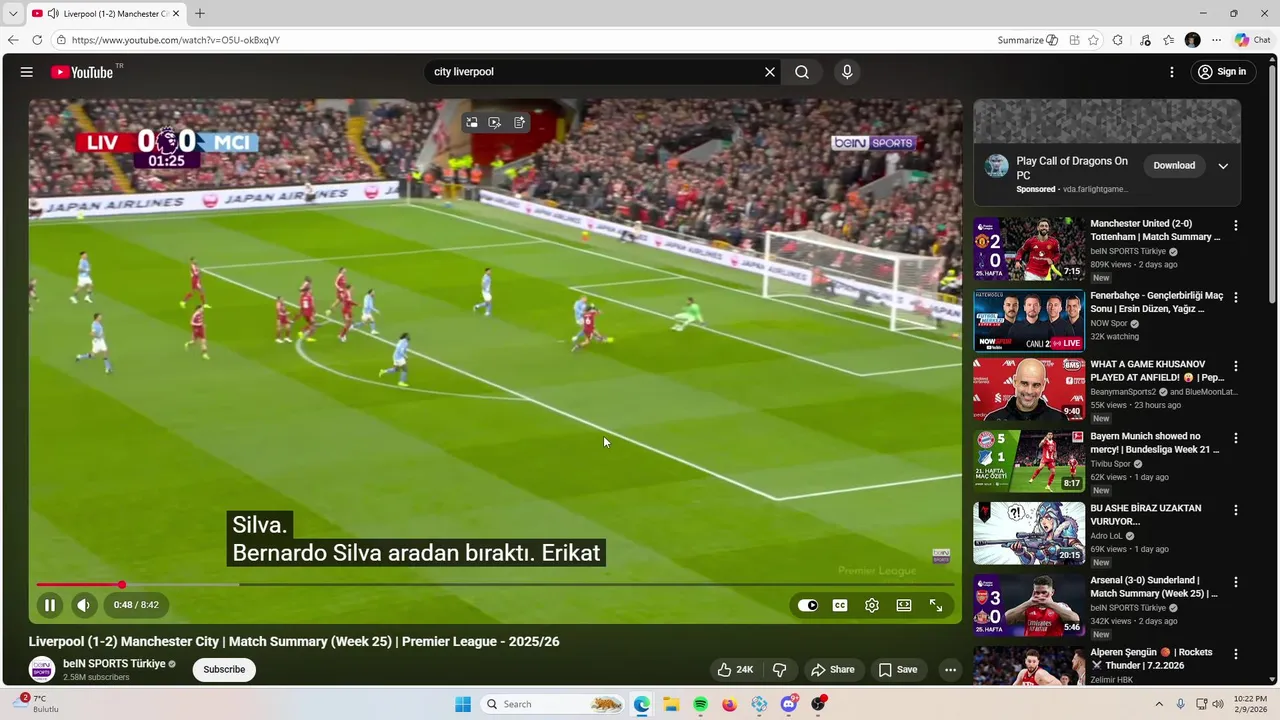Click the video enhance overlay icon
This screenshot has height=720, width=1280.
(495, 122)
